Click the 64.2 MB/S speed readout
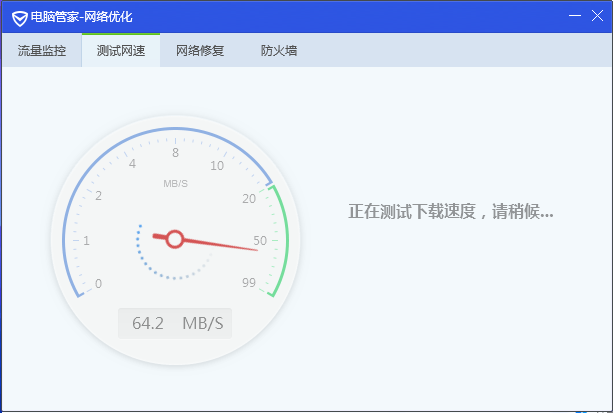The height and width of the screenshot is (413, 613). point(175,323)
